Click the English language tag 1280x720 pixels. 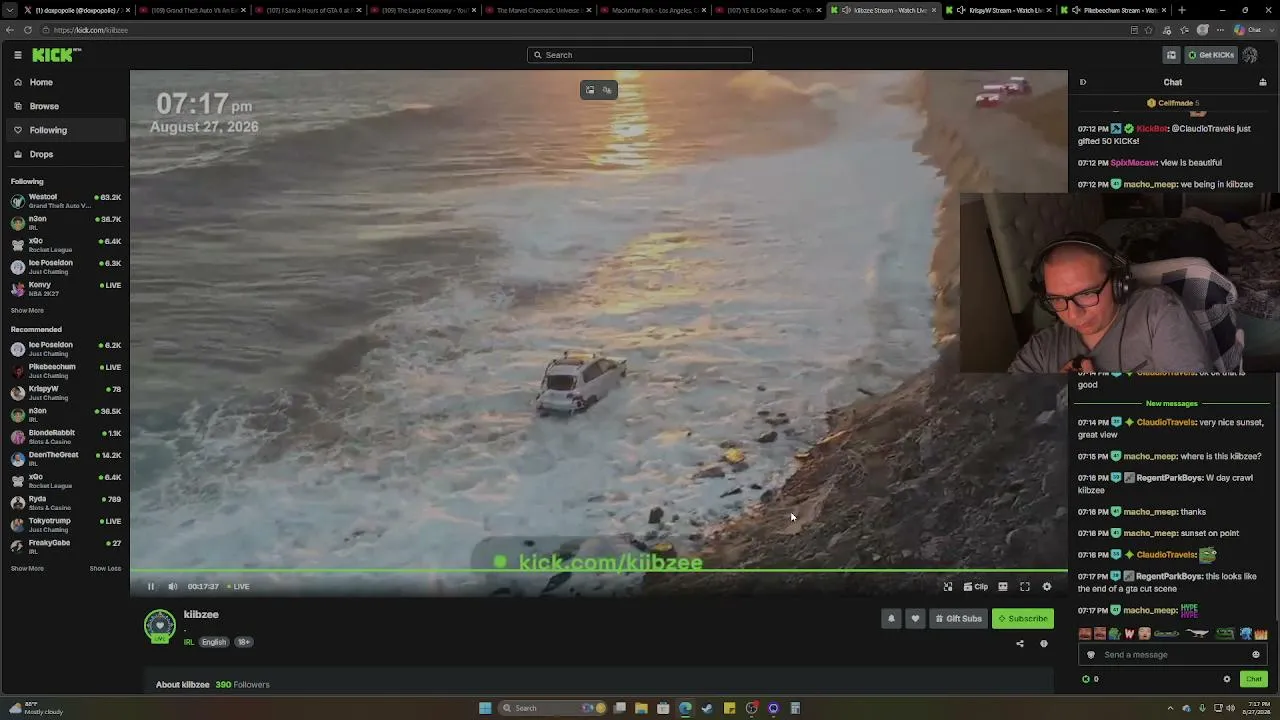click(214, 642)
